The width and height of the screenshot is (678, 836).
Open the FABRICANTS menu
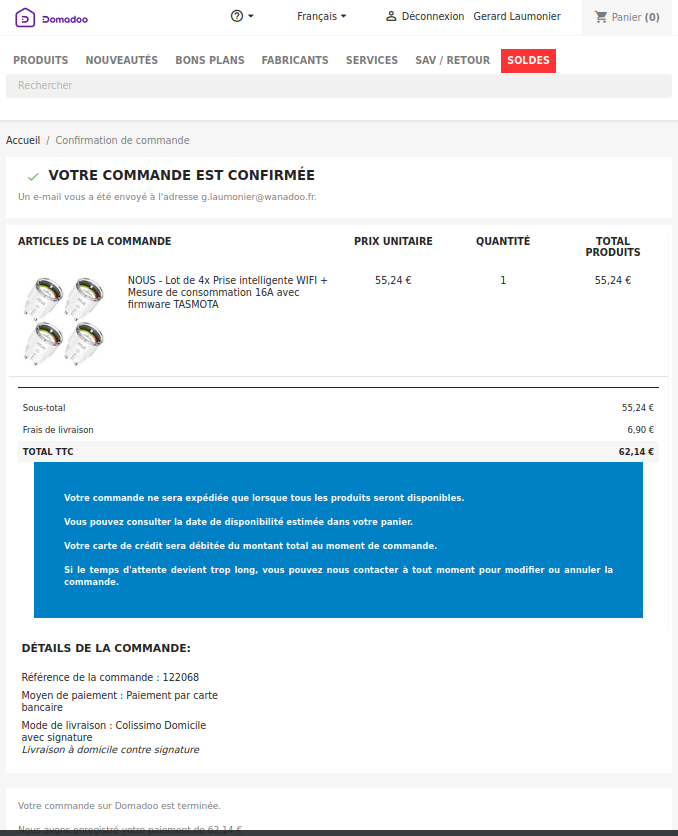pos(295,61)
